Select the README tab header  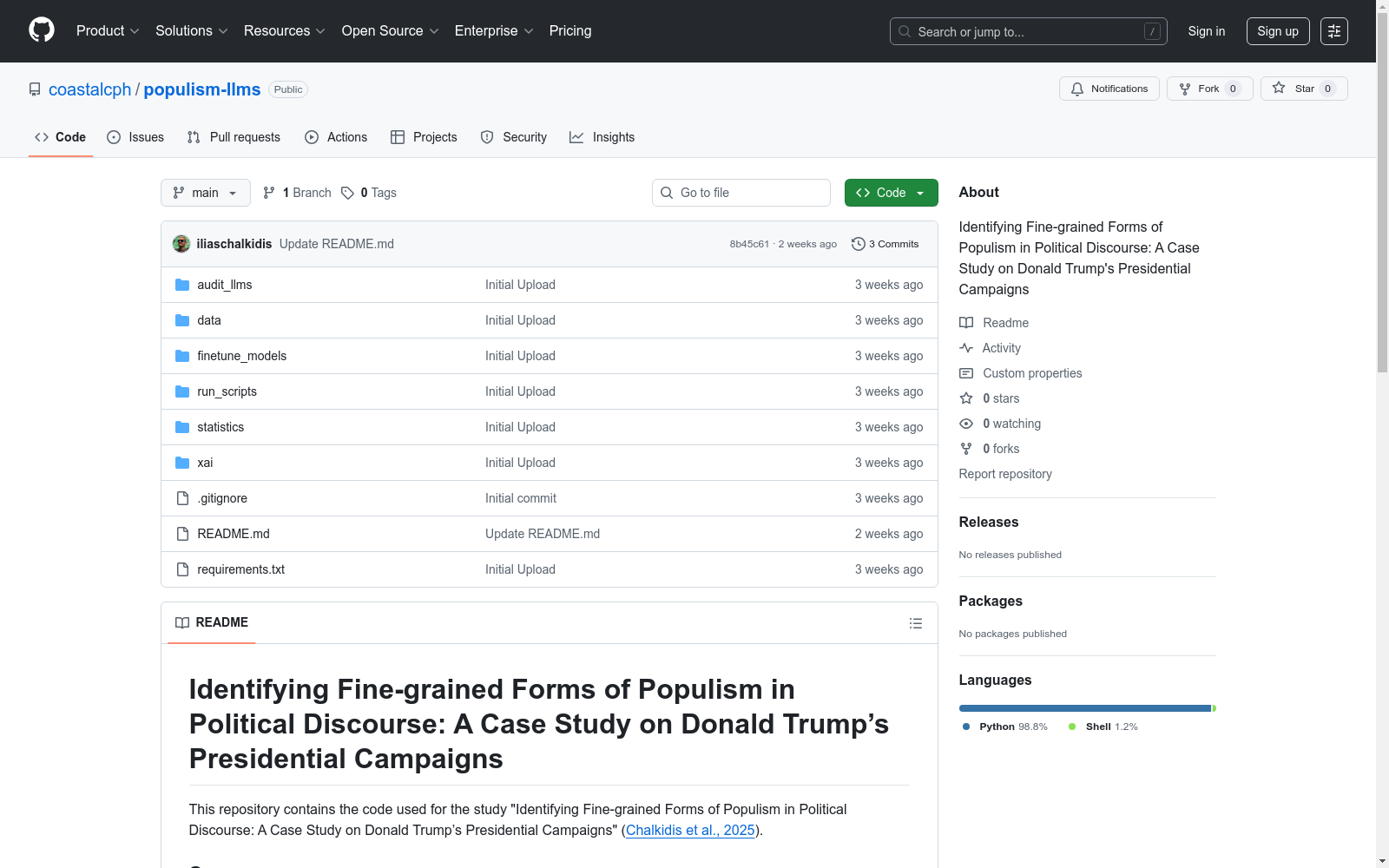coord(212,622)
